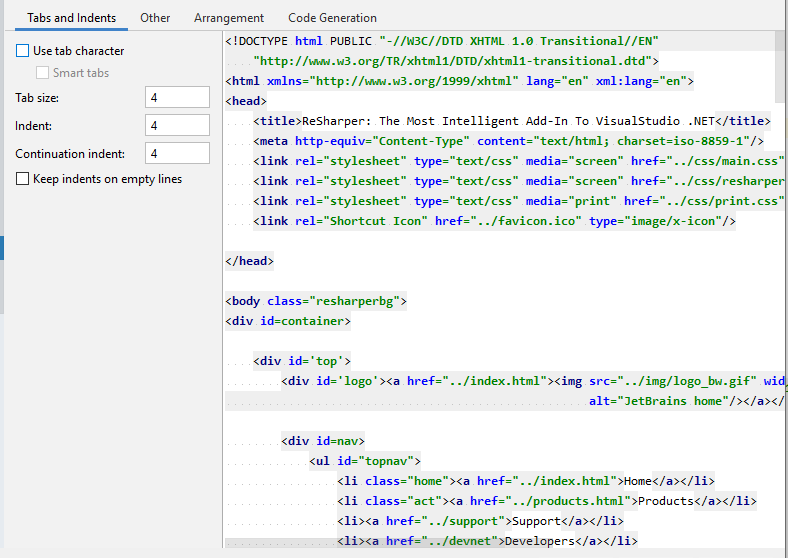
Task: Click the Products list item line
Action: [x=546, y=501]
